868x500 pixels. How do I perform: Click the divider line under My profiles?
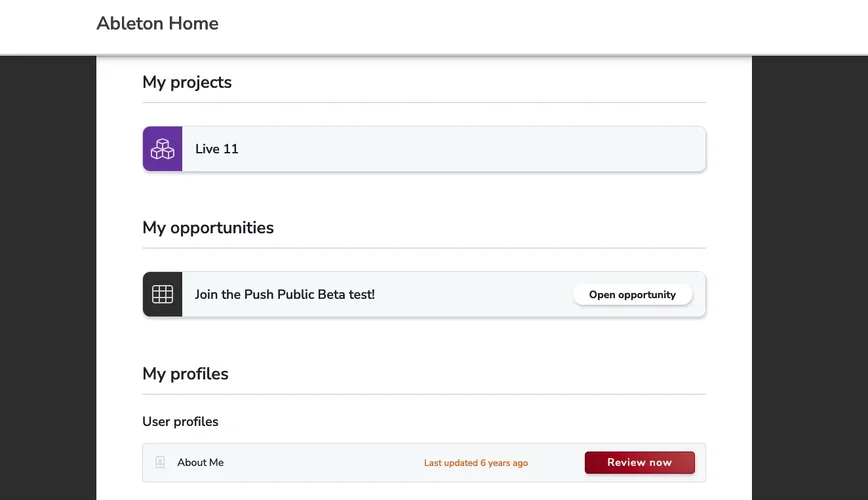(x=424, y=394)
